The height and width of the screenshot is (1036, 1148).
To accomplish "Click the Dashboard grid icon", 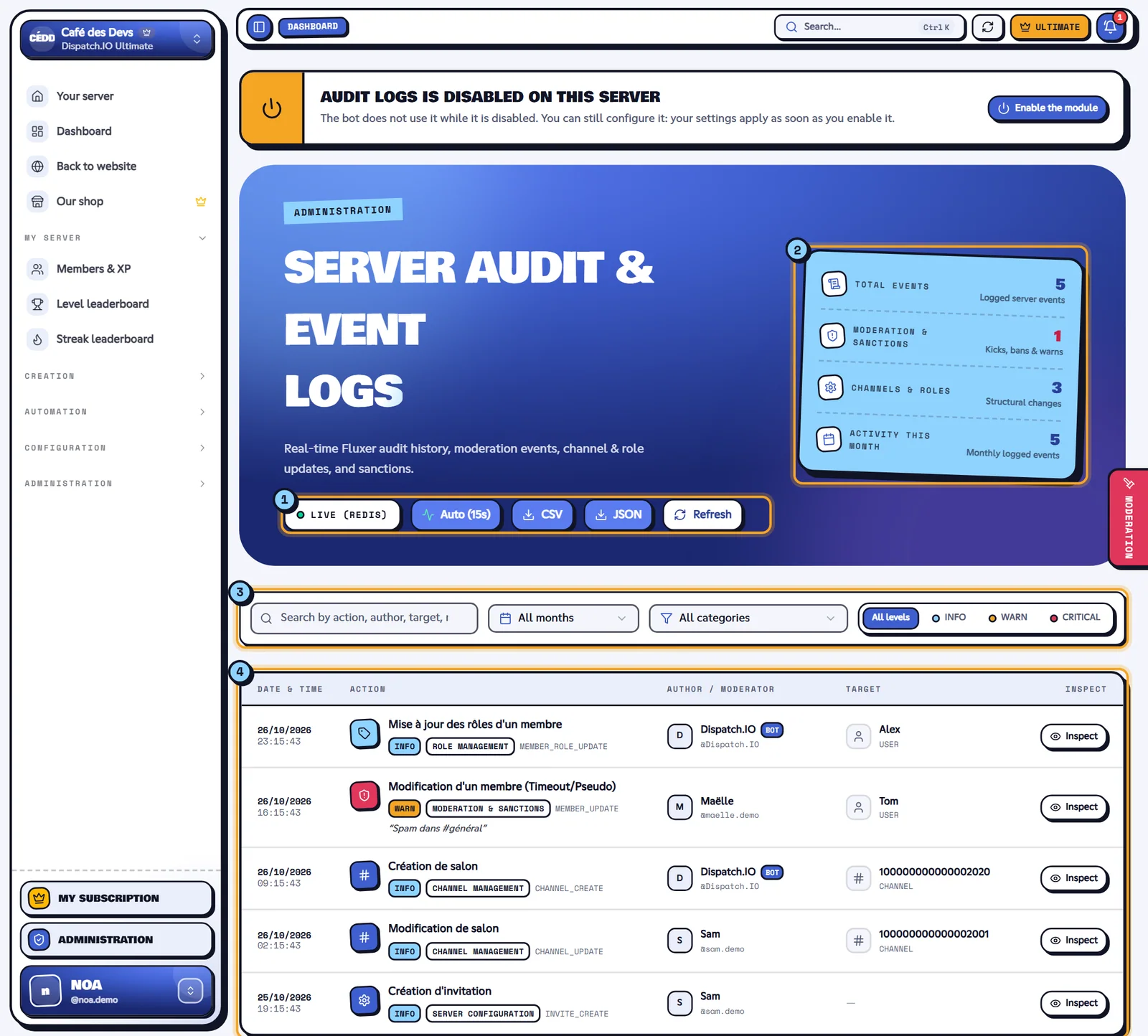I will click(x=37, y=131).
